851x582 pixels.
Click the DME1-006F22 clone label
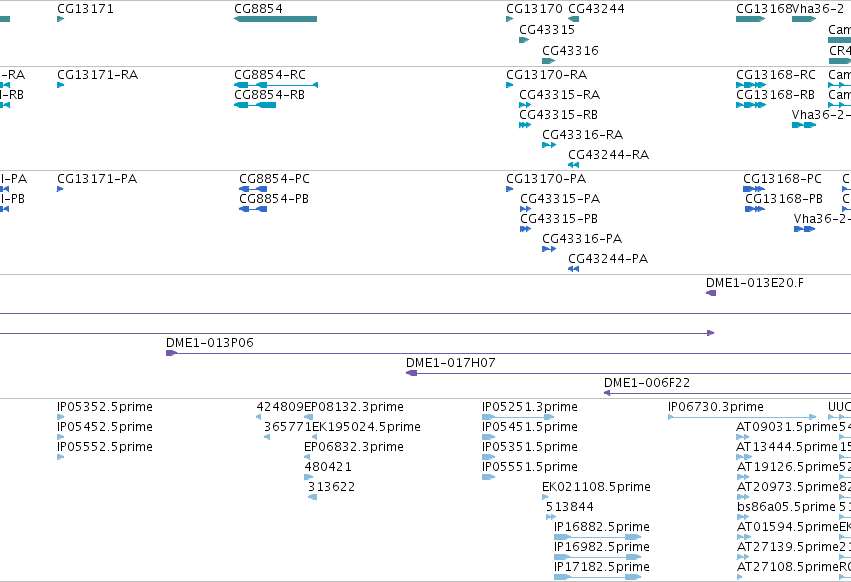(647, 383)
